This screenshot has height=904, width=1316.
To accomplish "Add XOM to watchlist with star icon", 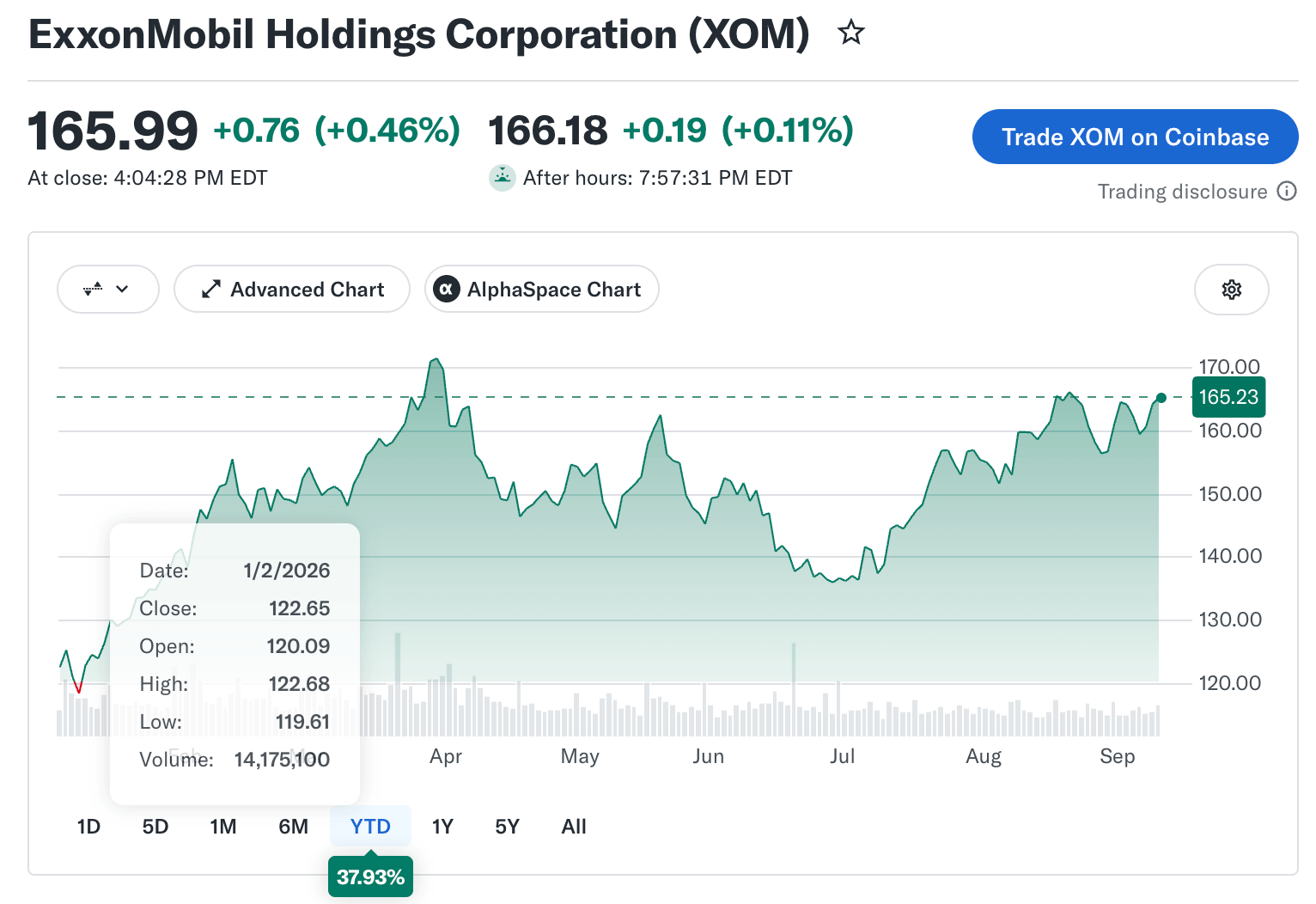I will (x=851, y=33).
